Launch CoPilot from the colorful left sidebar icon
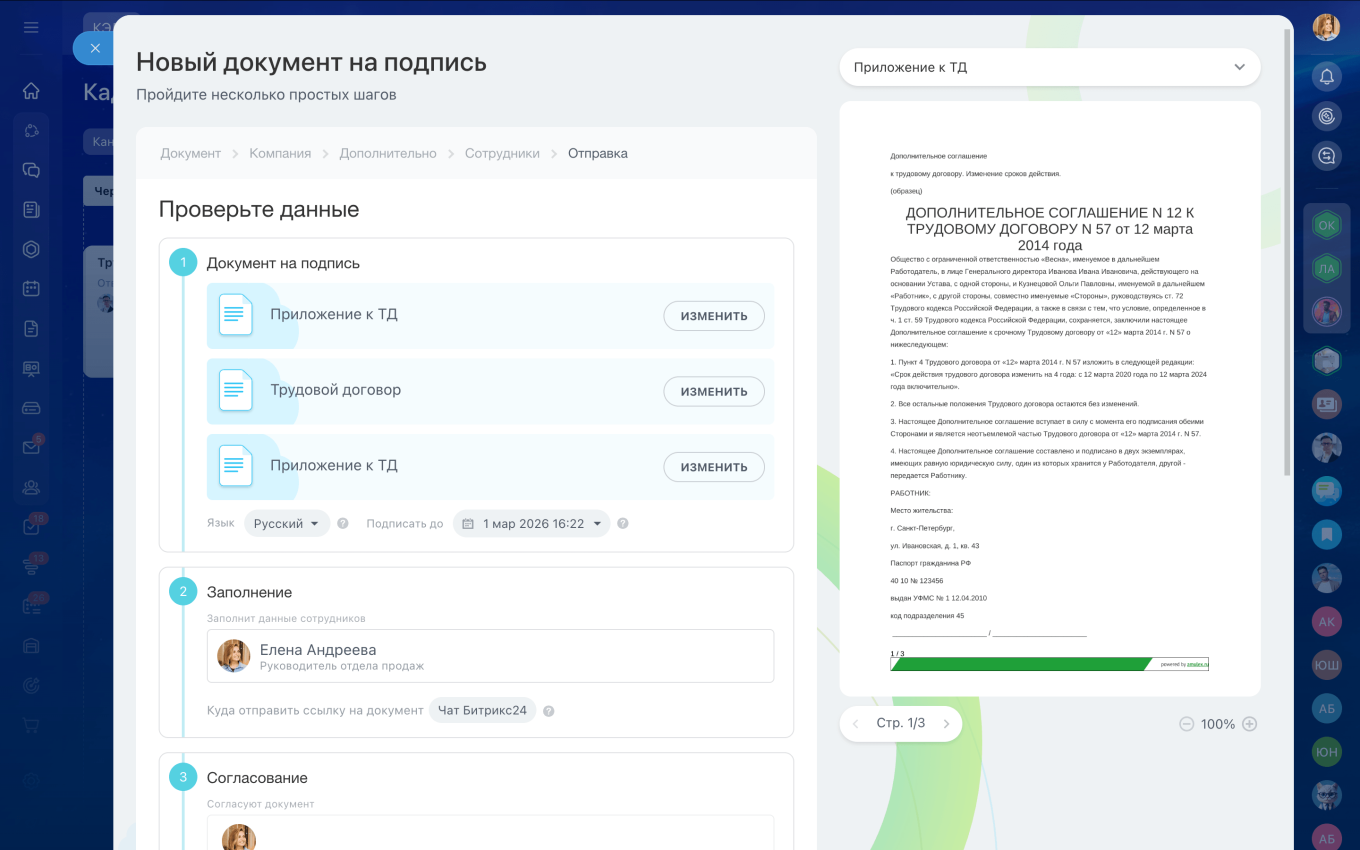The width and height of the screenshot is (1360, 850). pos(30,130)
